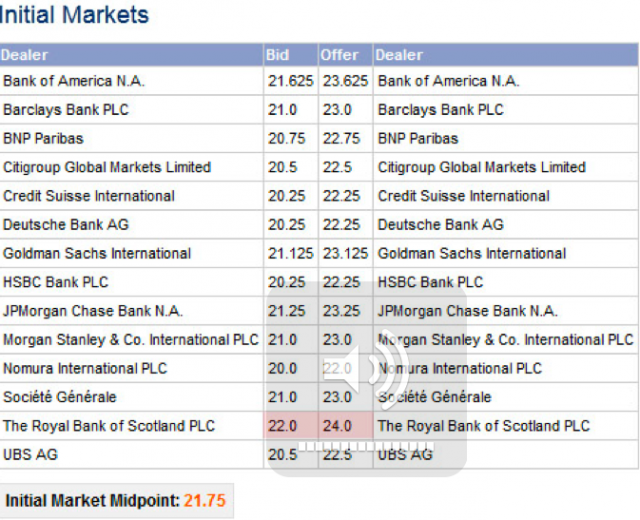The image size is (640, 520).
Task: Click the volume level indicator bar
Action: point(366,445)
